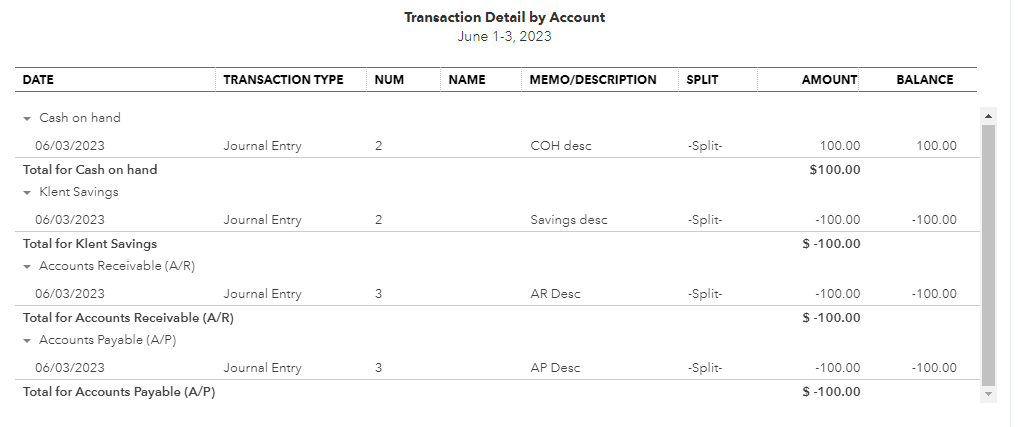
Task: Click the BALANCE column header
Action: [925, 80]
